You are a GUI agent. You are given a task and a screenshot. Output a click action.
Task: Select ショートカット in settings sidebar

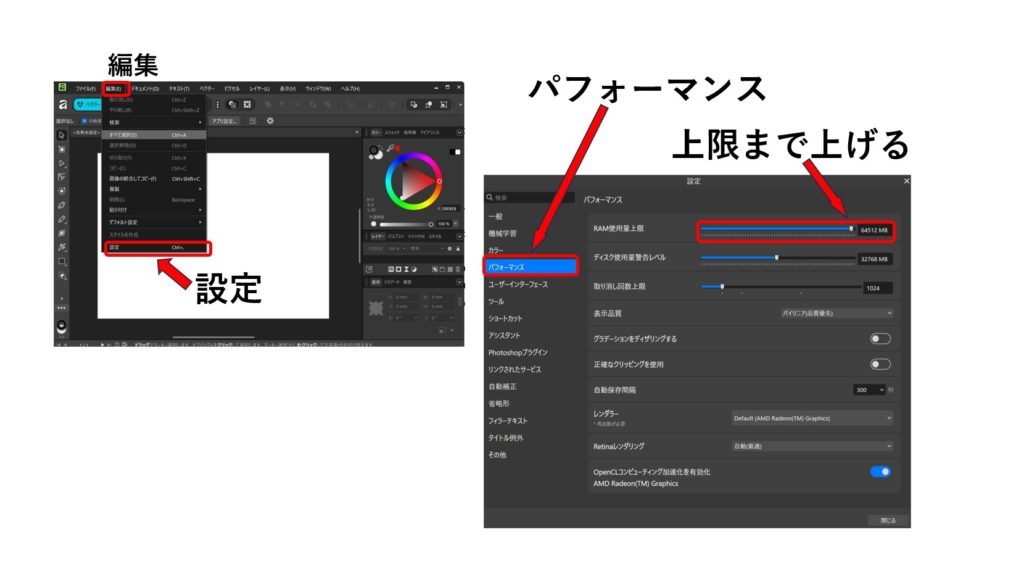pyautogui.click(x=505, y=318)
